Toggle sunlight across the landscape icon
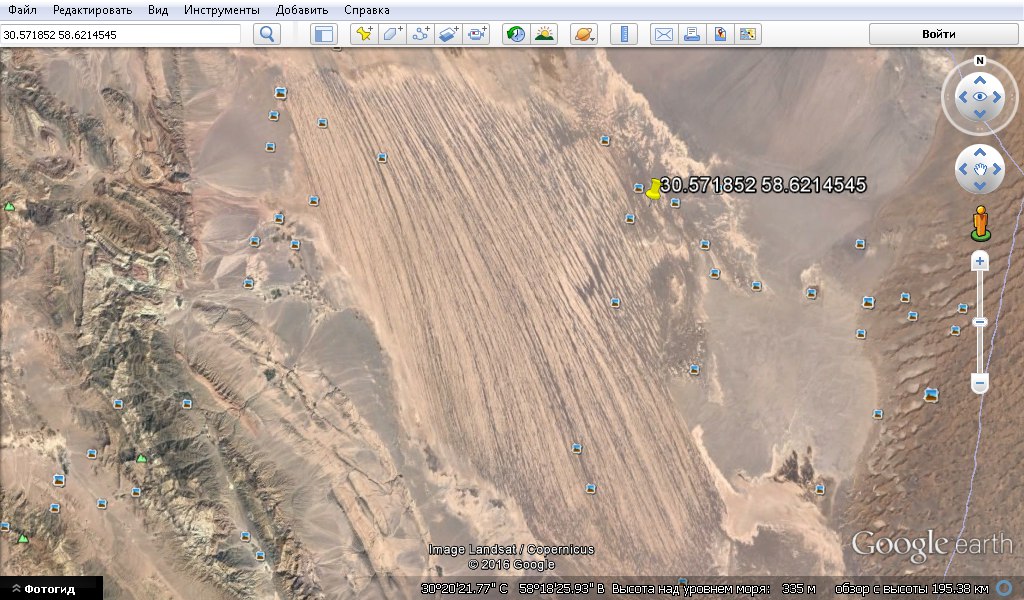Viewport: 1024px width, 600px height. [x=543, y=34]
